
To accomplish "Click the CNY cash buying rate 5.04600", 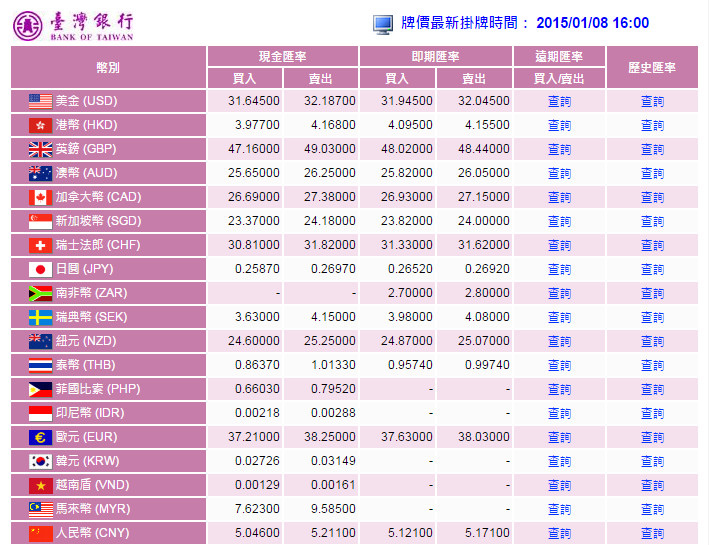I will pos(257,533).
